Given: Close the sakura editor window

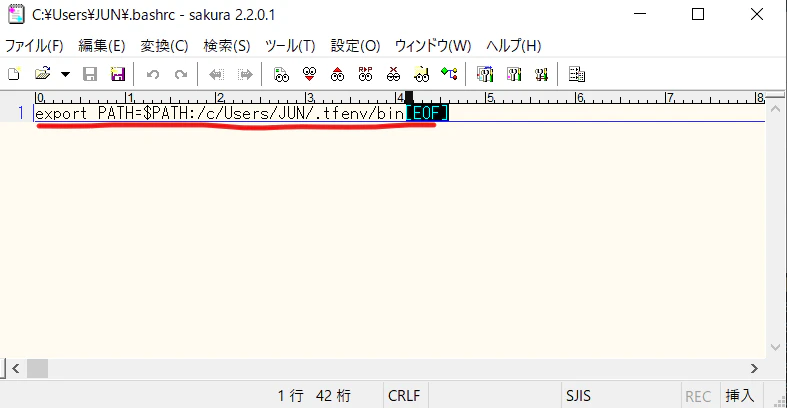Looking at the screenshot, I should 757,14.
